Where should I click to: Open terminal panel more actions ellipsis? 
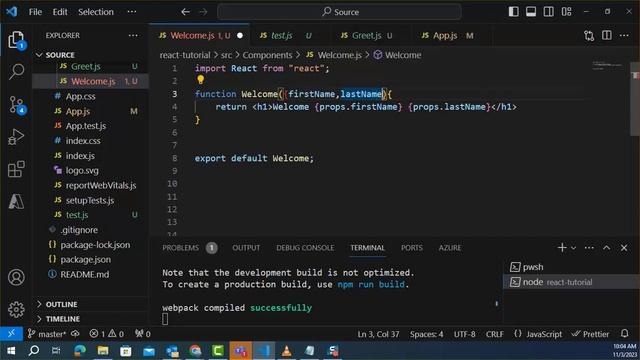pyautogui.click(x=589, y=248)
